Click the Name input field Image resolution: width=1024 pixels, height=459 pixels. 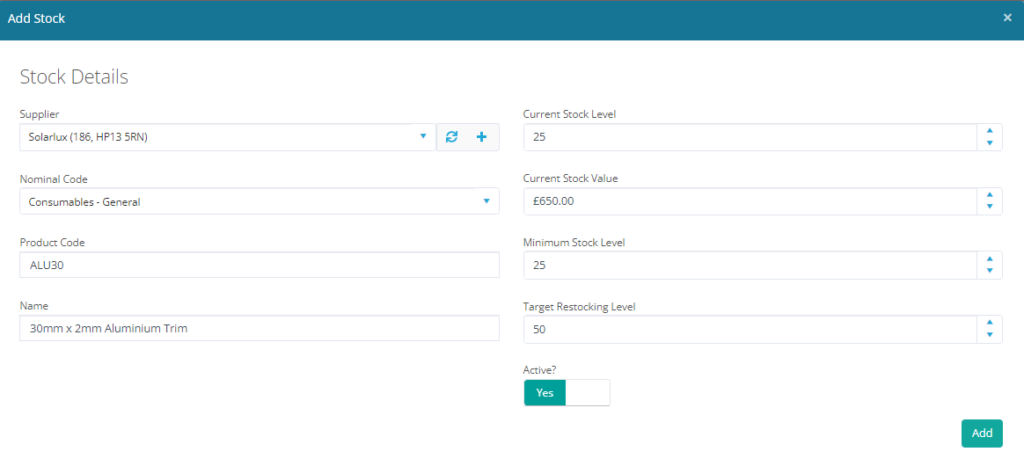(258, 329)
